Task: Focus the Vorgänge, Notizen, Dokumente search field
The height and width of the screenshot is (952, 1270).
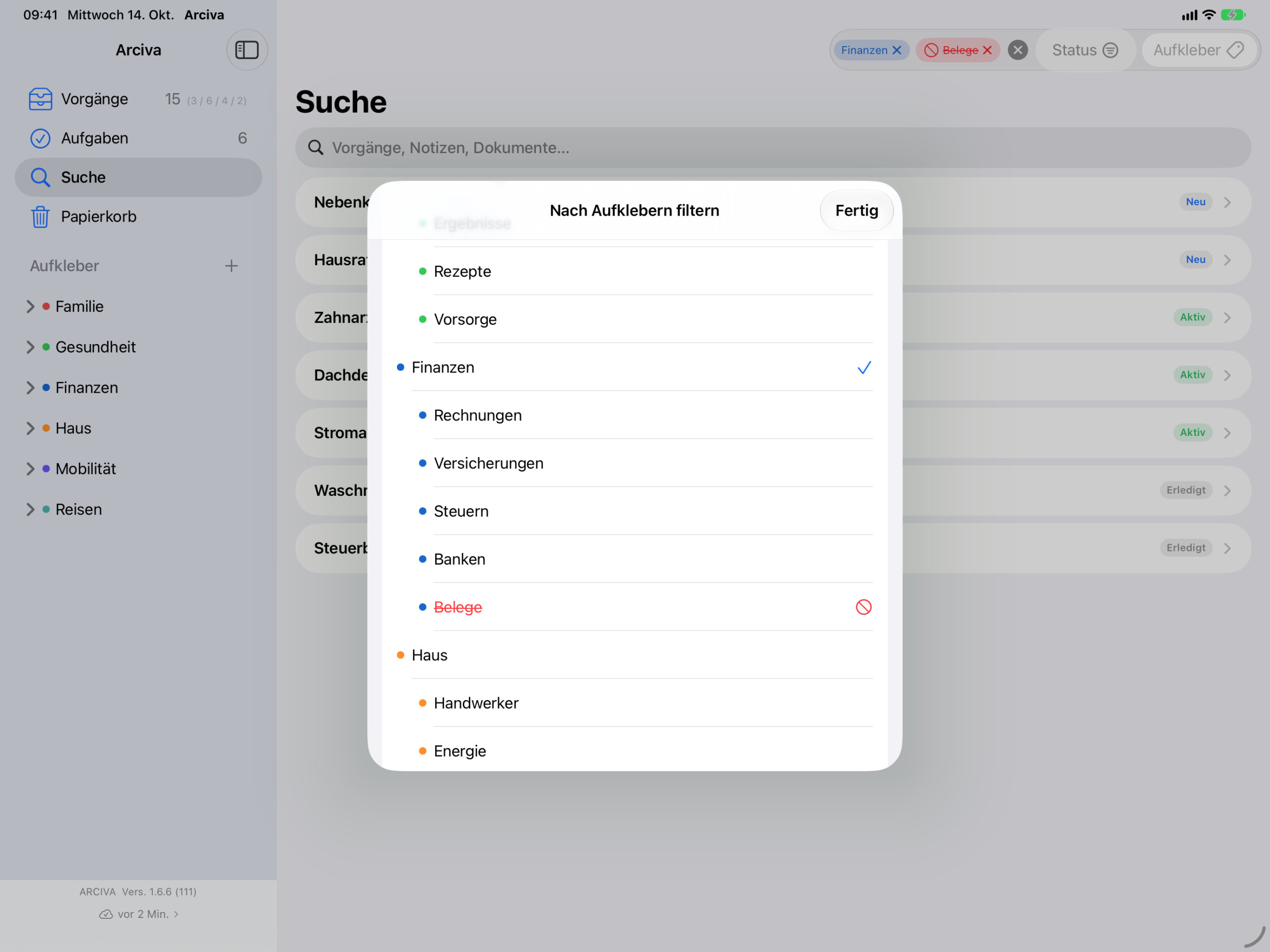Action: [773, 147]
